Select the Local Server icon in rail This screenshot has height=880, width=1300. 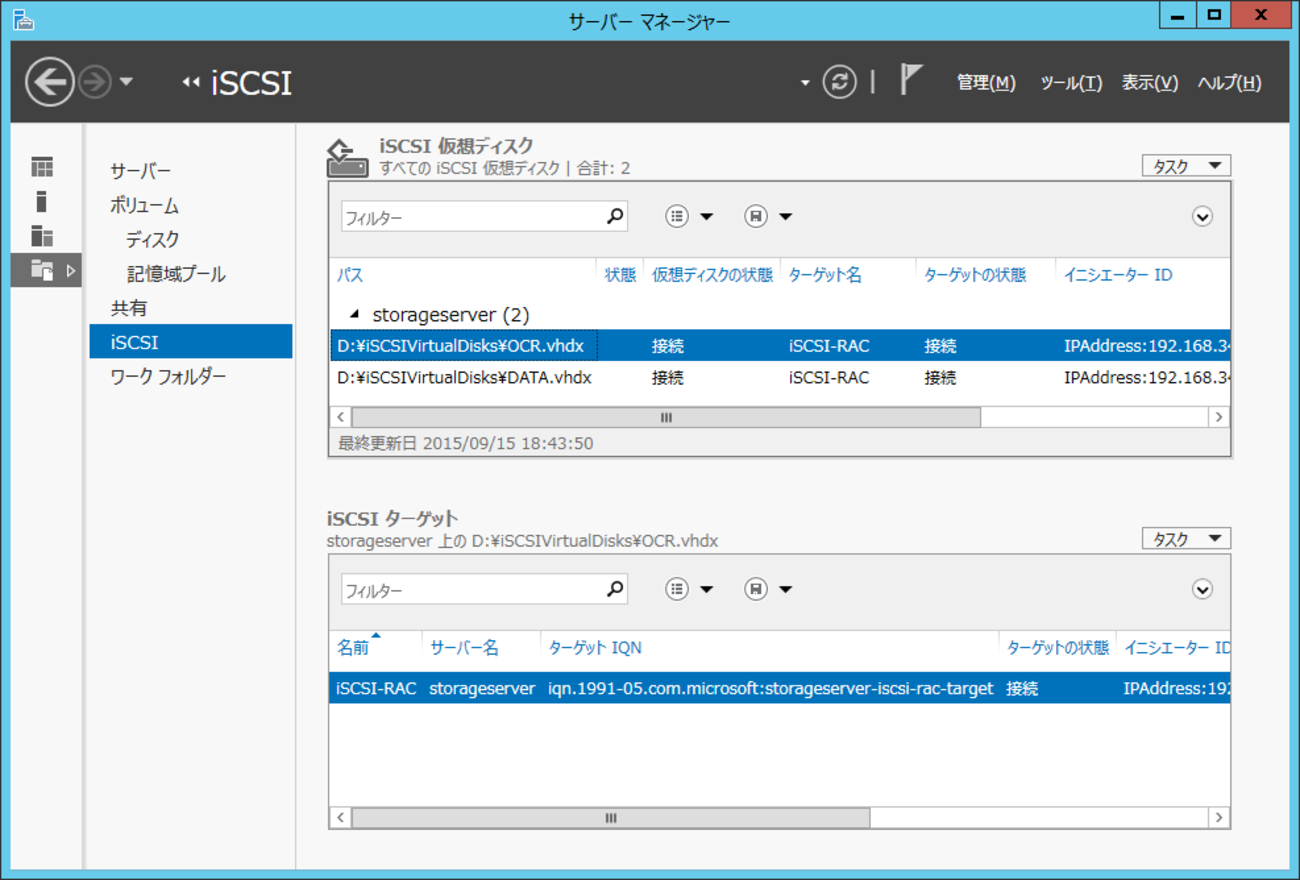coord(42,202)
